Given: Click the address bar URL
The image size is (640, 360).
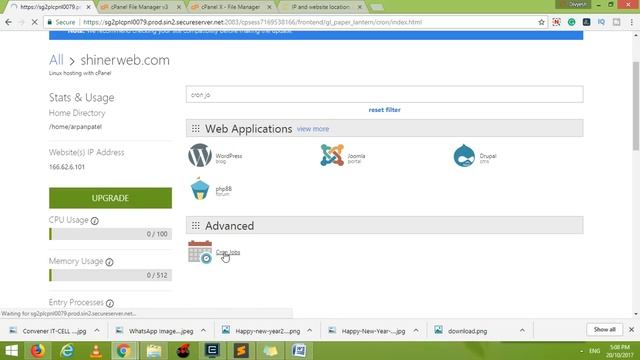Looking at the screenshot, I should [252, 22].
